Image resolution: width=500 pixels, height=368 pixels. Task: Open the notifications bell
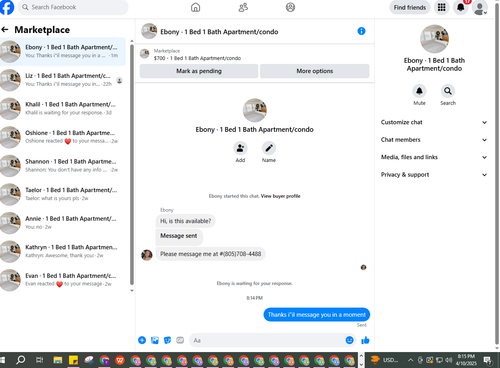(x=461, y=7)
